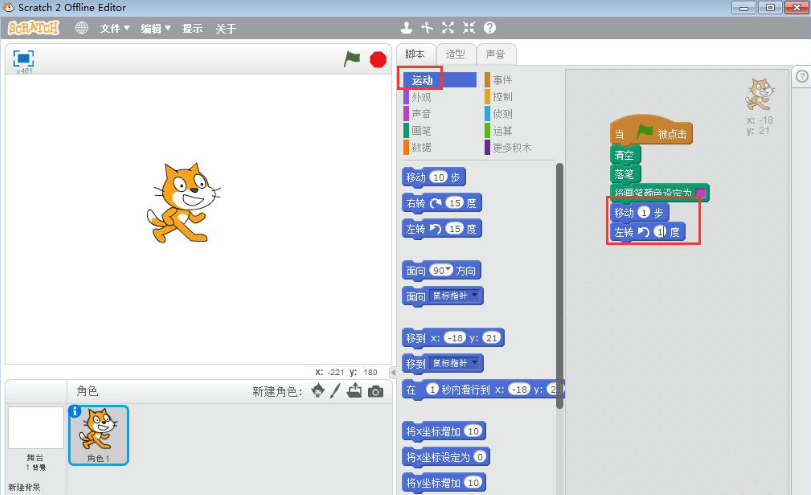811x495 pixels.
Task: Switch to the 声音 tab
Action: pyautogui.click(x=495, y=54)
